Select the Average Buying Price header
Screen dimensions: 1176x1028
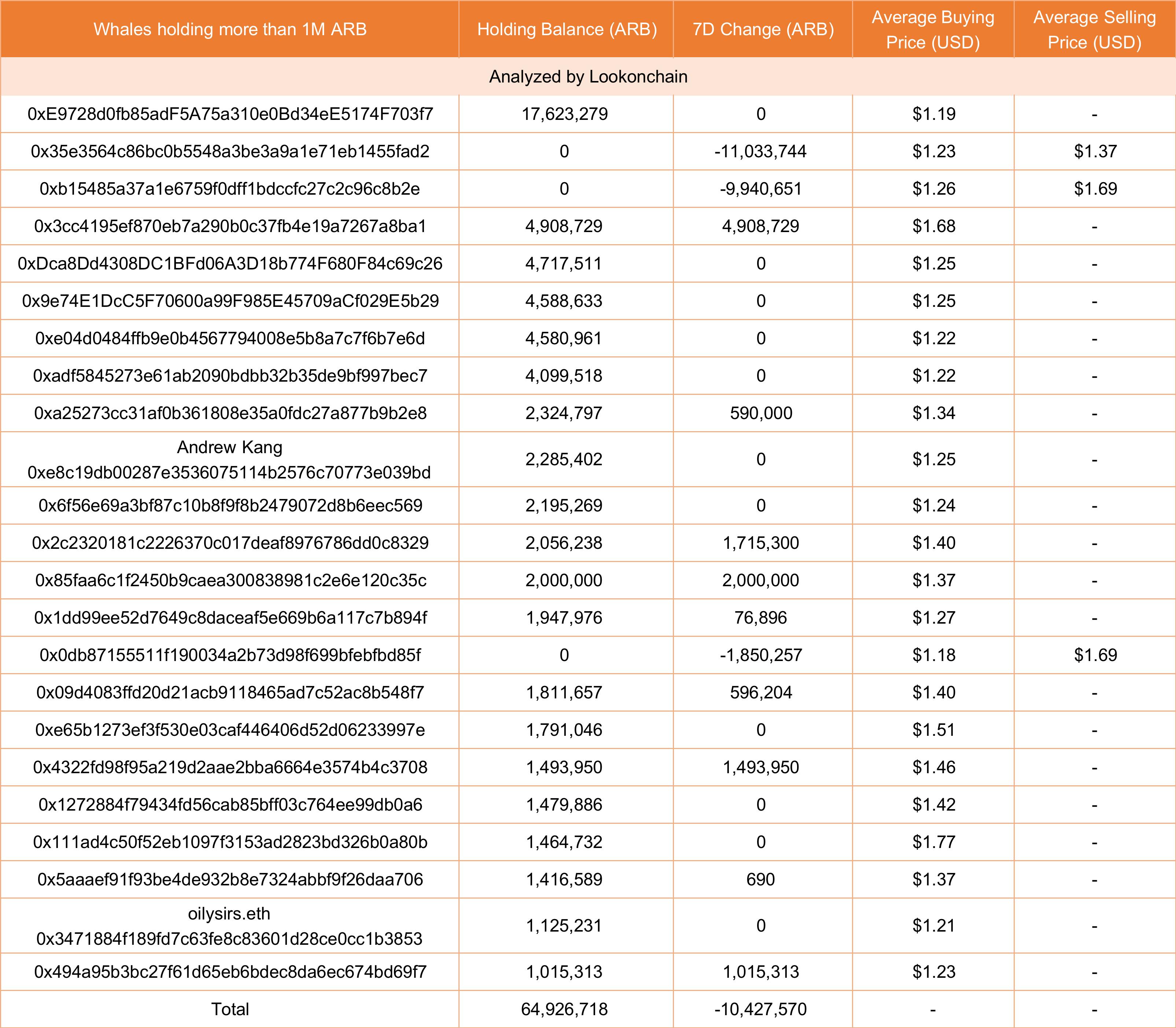(x=933, y=30)
